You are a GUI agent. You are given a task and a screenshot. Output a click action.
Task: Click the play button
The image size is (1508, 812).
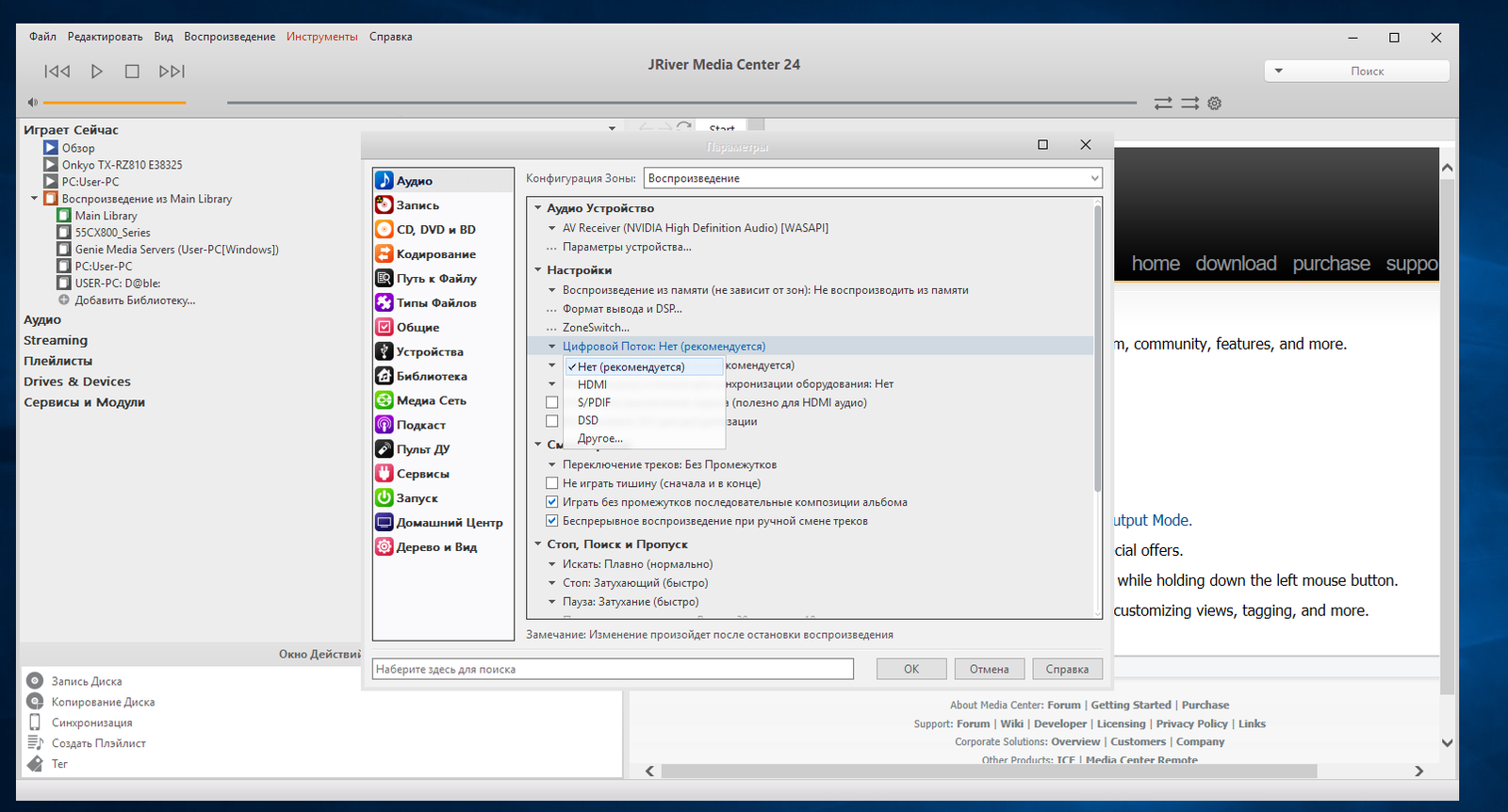(96, 72)
